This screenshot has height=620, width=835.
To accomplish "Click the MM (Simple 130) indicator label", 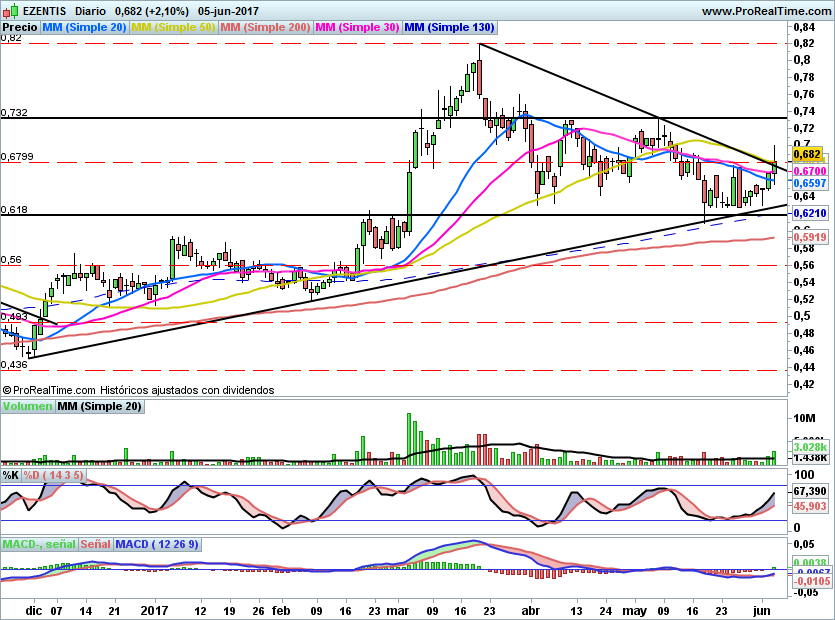I will coord(448,27).
